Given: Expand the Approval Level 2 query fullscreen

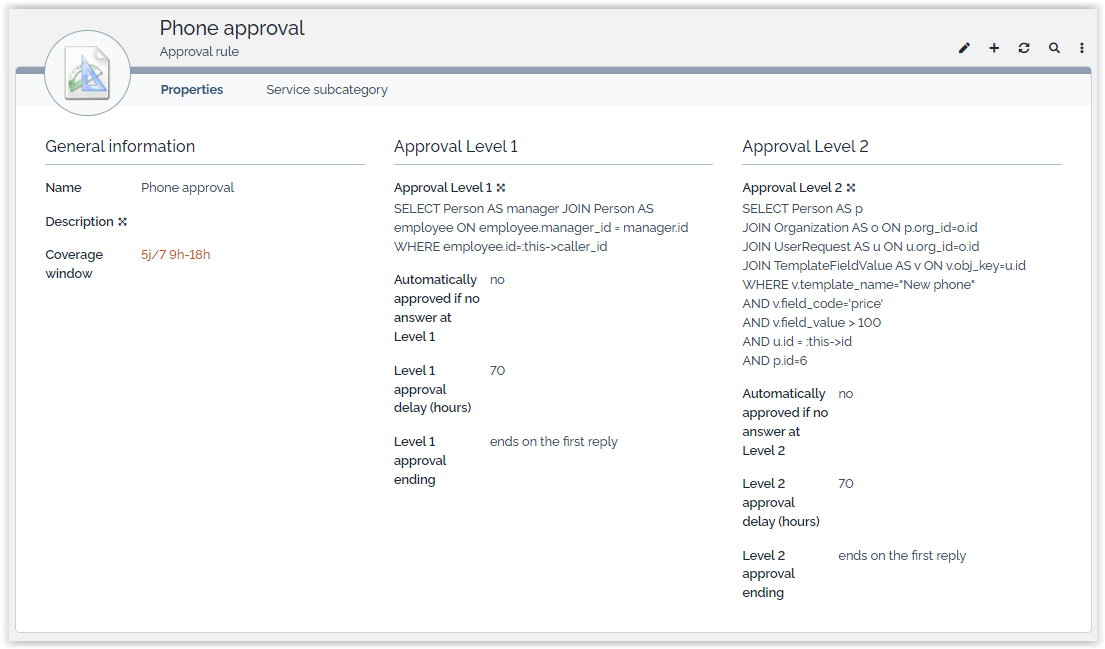Looking at the screenshot, I should tap(850, 188).
